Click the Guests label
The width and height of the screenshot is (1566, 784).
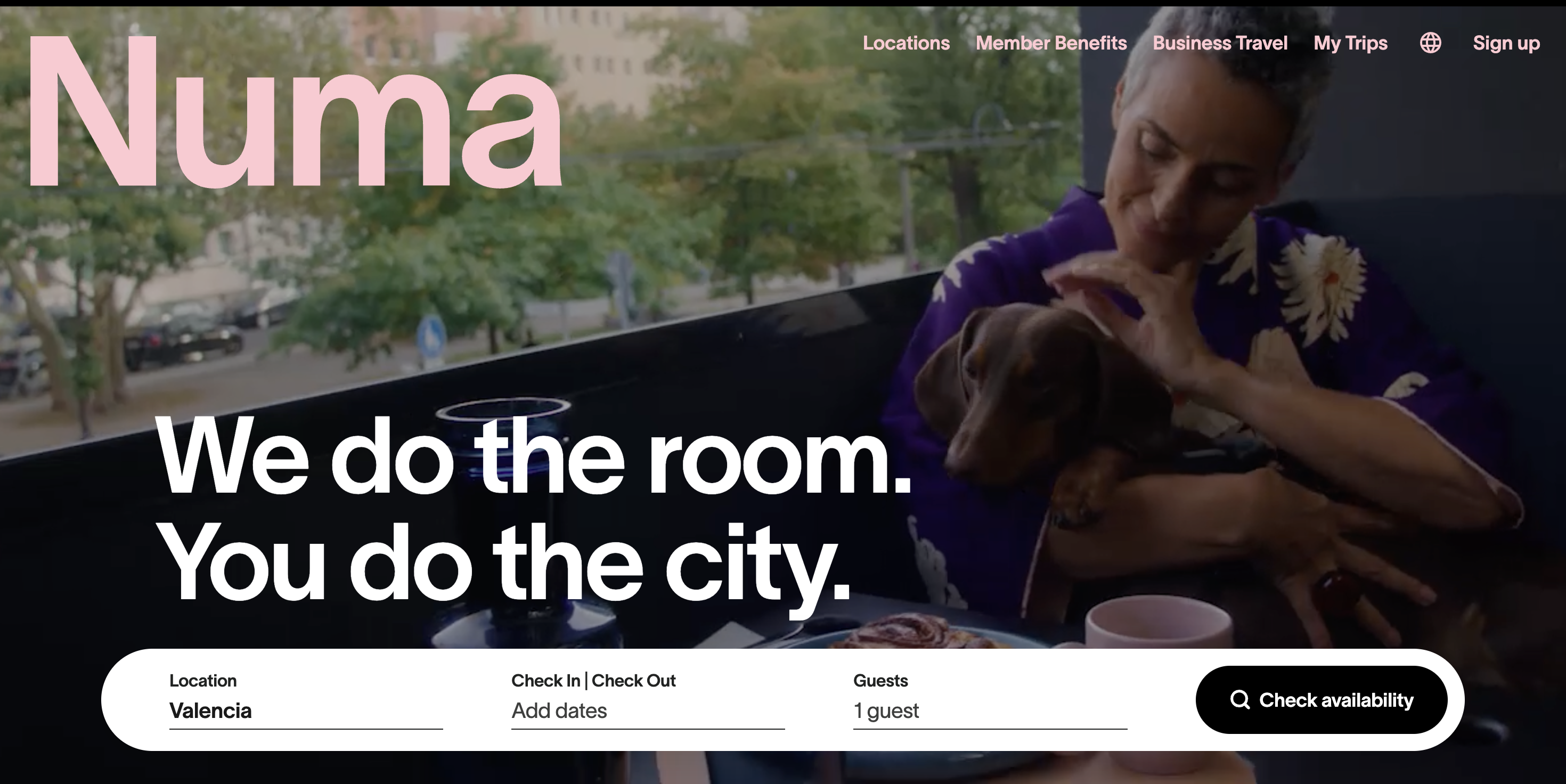tap(880, 681)
